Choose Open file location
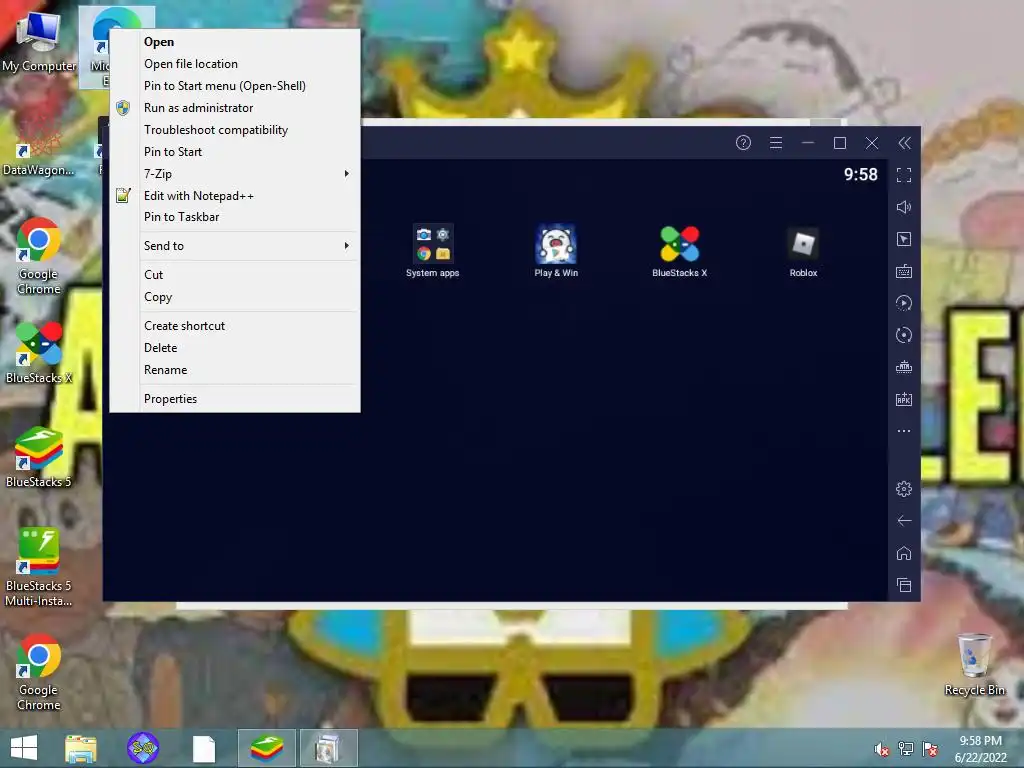 click(235, 64)
